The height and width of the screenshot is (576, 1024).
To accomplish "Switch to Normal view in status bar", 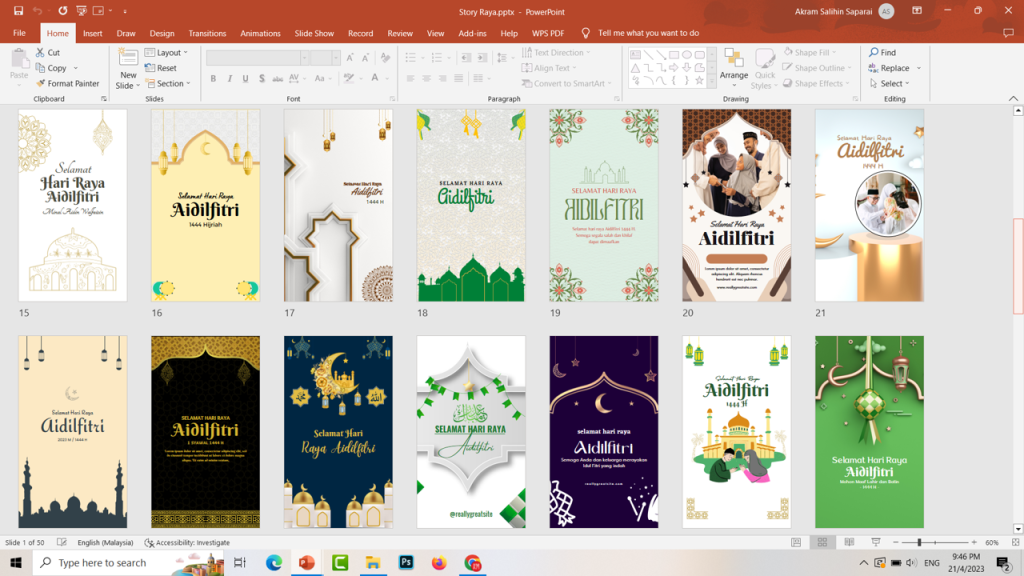I will tap(796, 542).
